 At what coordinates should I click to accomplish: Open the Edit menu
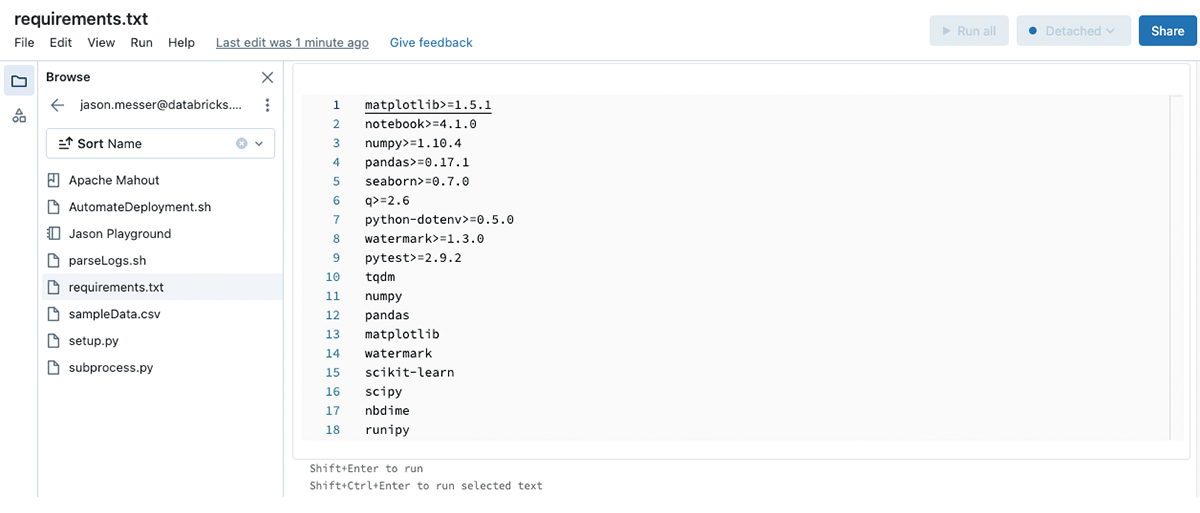pyautogui.click(x=61, y=43)
